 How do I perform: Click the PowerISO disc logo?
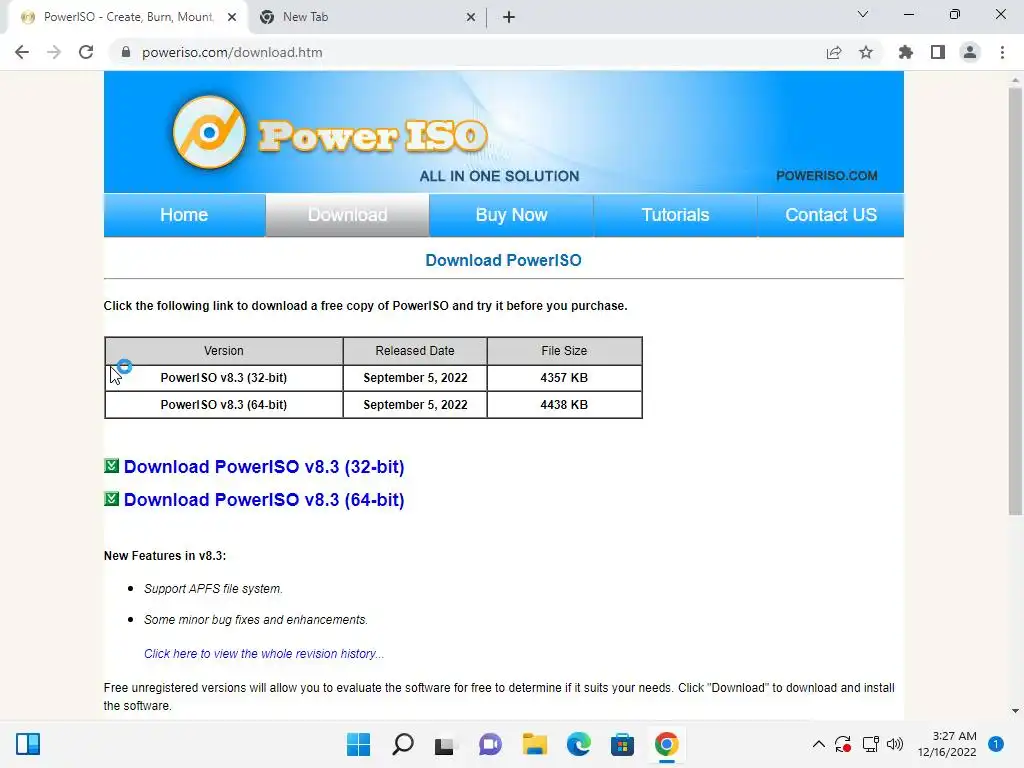click(x=209, y=133)
